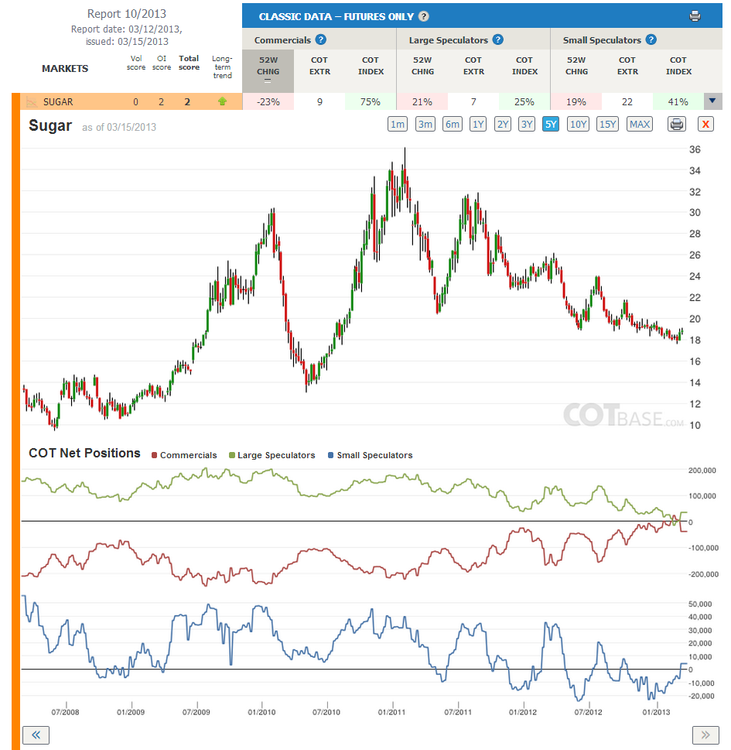Image resolution: width=731 pixels, height=750 pixels.
Task: Click the Report 10/2013 heading
Action: click(x=127, y=14)
